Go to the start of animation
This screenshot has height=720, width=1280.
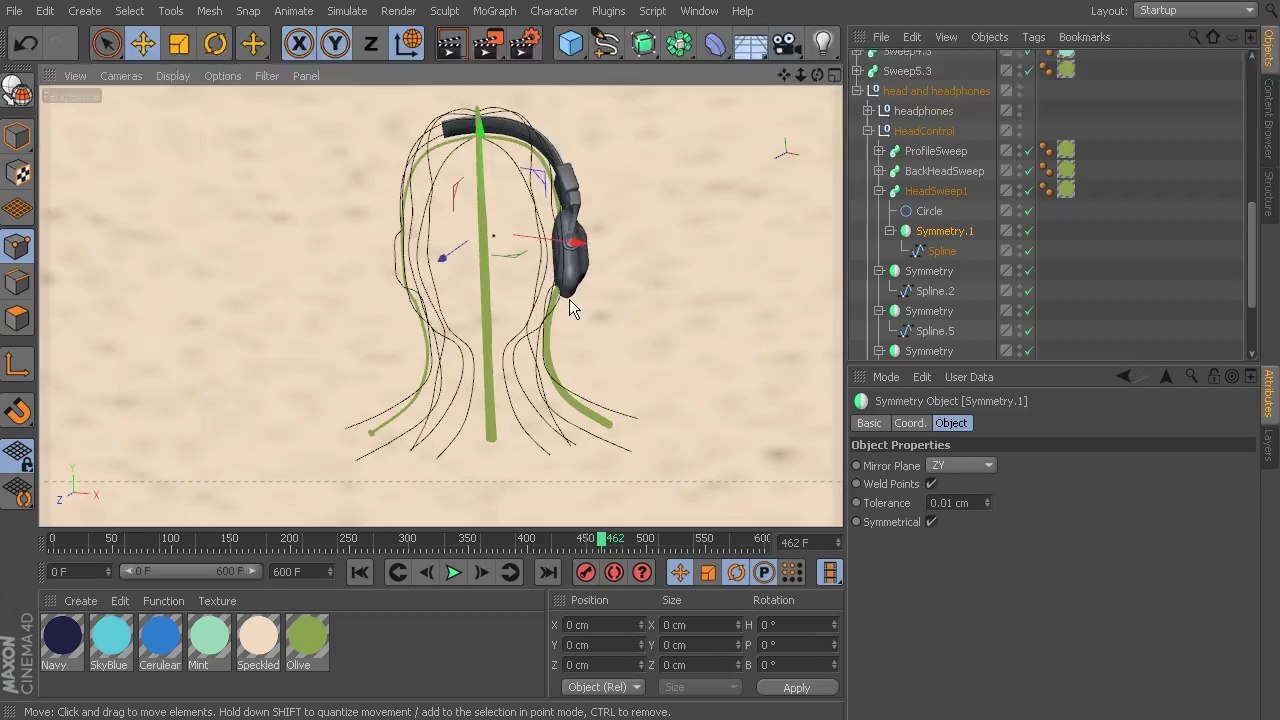coord(360,572)
